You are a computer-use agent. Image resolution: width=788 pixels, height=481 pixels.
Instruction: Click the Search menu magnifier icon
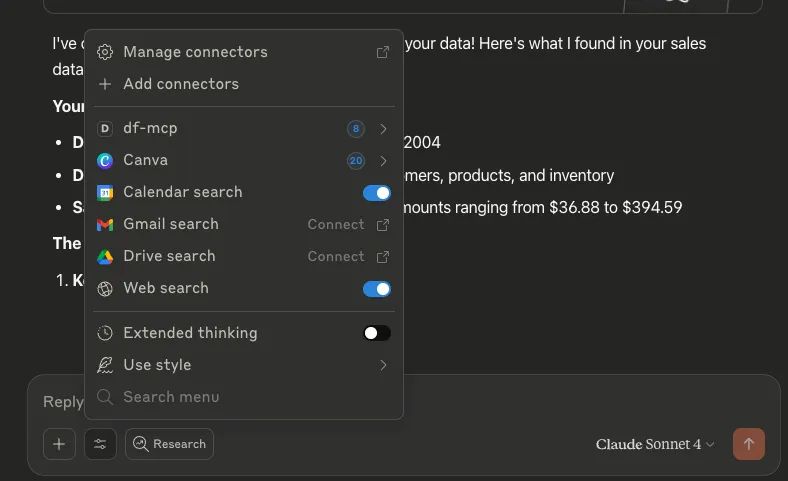coord(105,397)
